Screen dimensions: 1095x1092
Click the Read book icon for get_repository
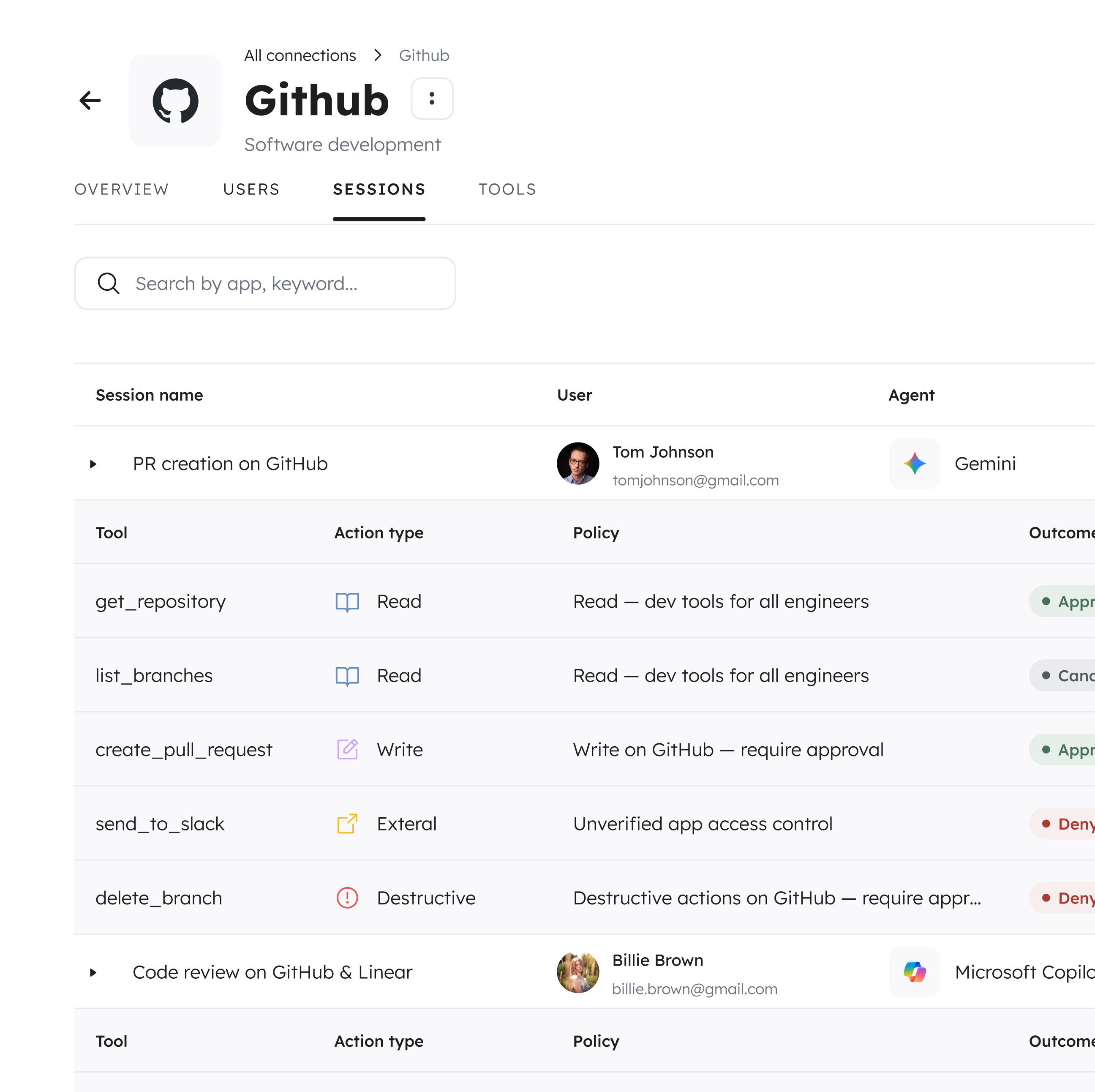(x=347, y=601)
